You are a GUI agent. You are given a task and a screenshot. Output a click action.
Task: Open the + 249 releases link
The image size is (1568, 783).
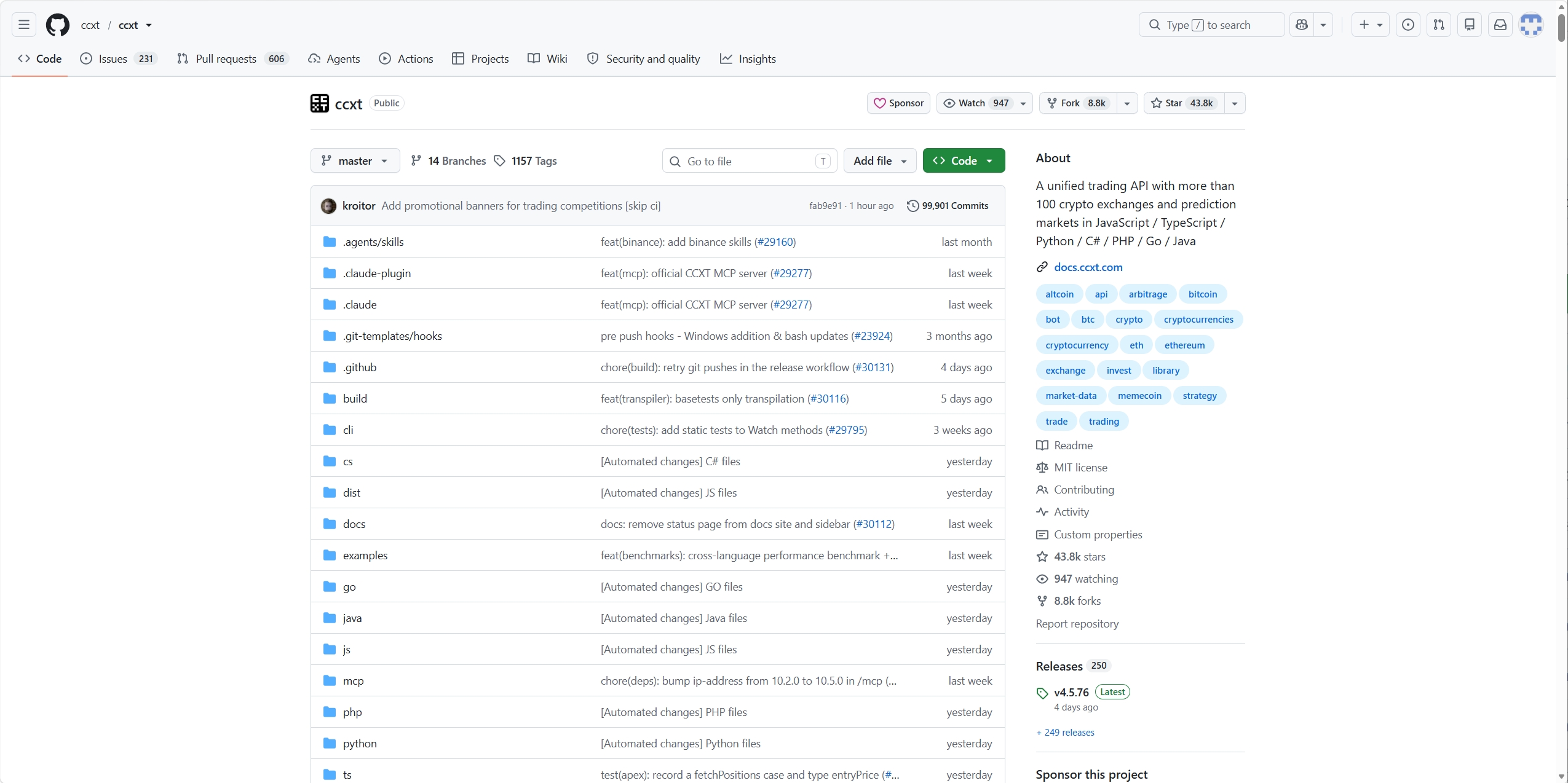1065,732
